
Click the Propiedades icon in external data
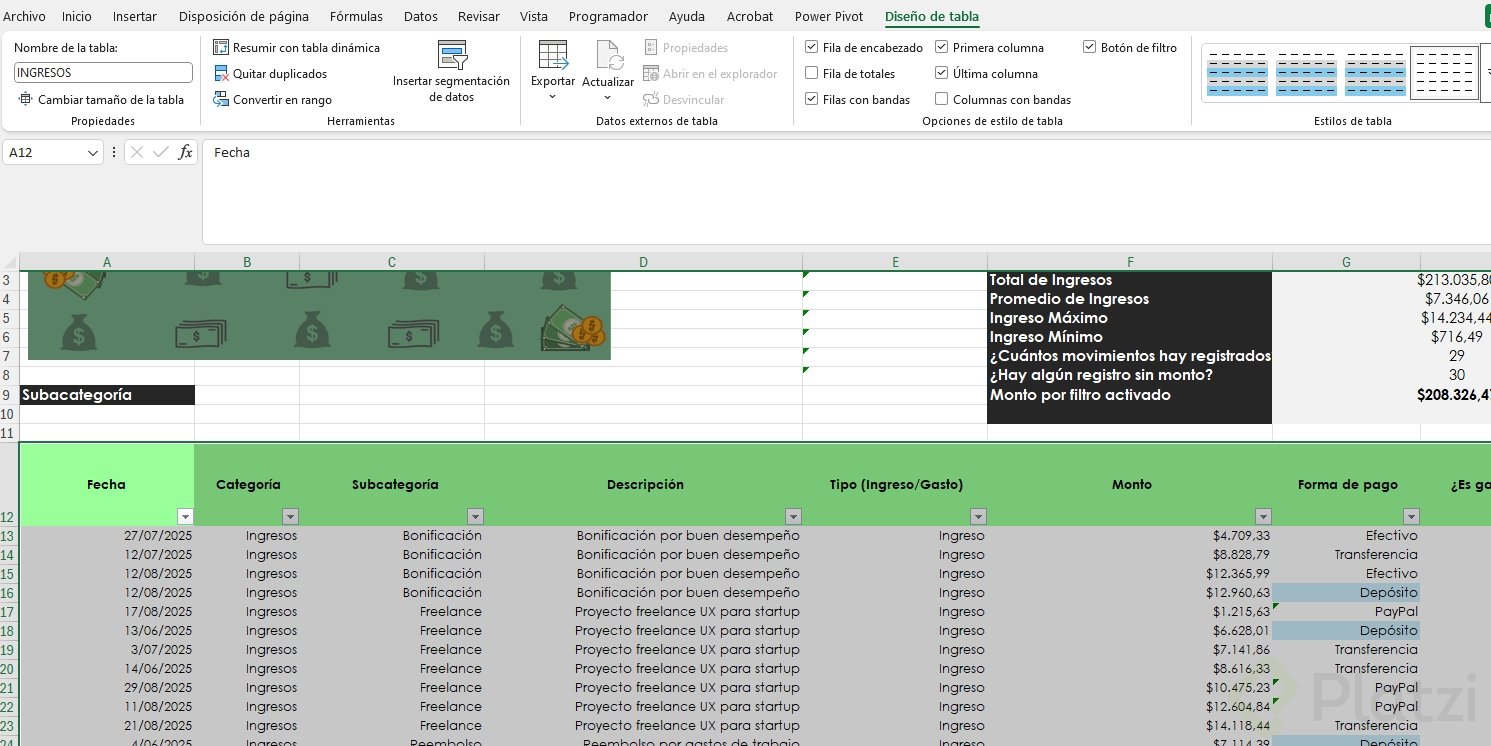pos(651,47)
